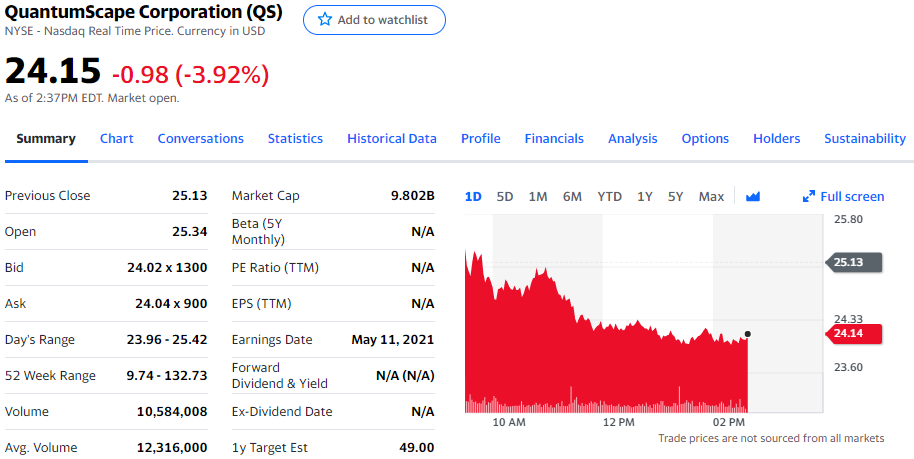The height and width of the screenshot is (459, 914).
Task: Click the -0.98 (-3.92%) price change
Action: click(191, 74)
